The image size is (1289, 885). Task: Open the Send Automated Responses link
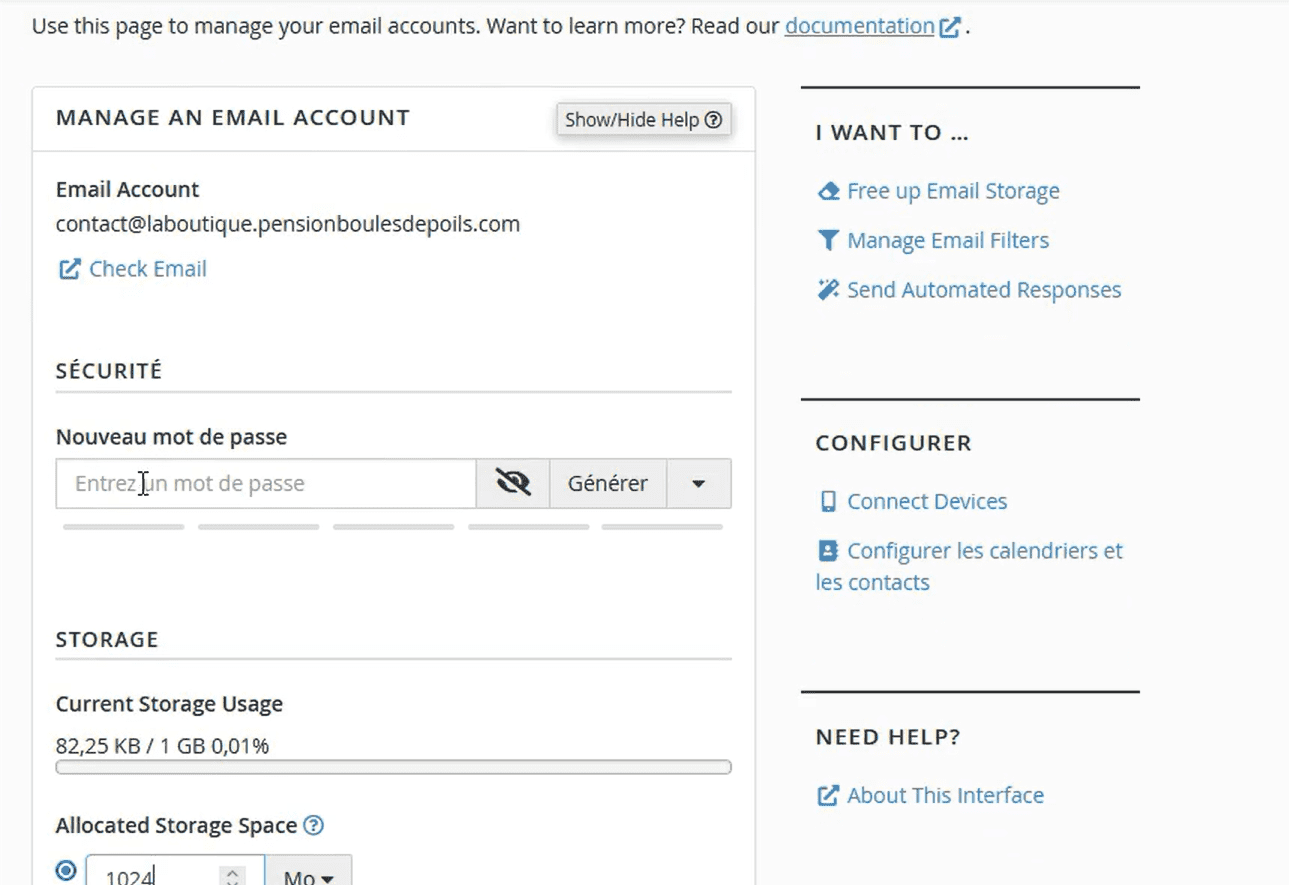point(984,290)
